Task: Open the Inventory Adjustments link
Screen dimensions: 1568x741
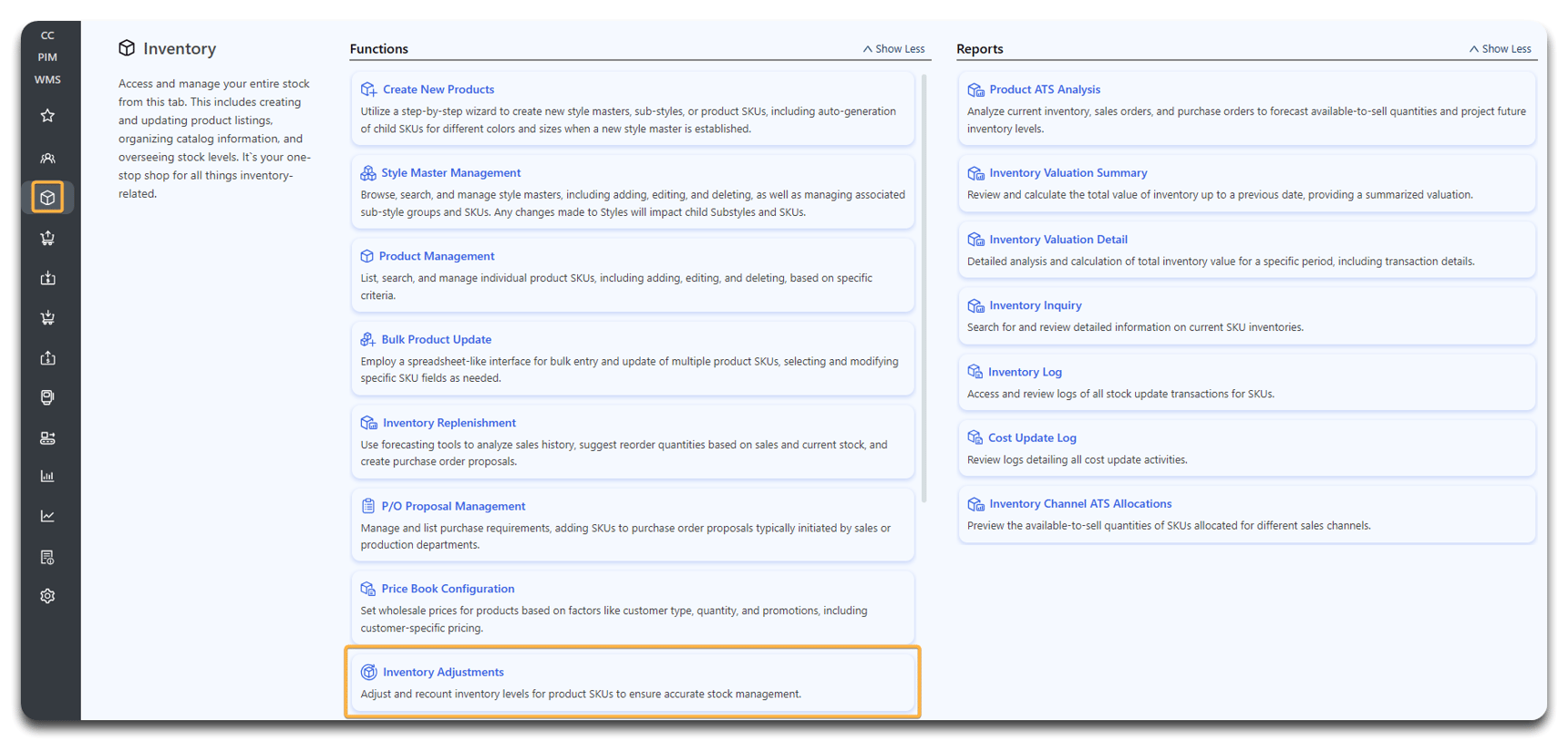Action: tap(443, 672)
